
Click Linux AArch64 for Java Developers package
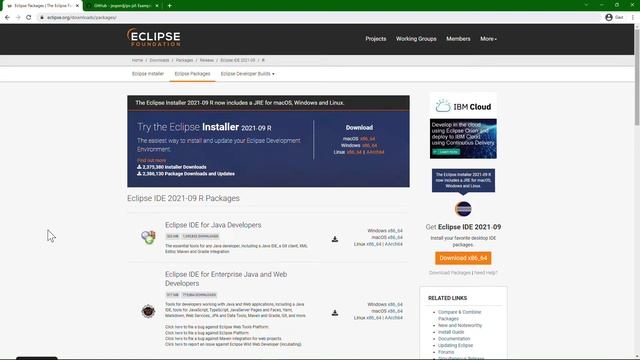(394, 244)
